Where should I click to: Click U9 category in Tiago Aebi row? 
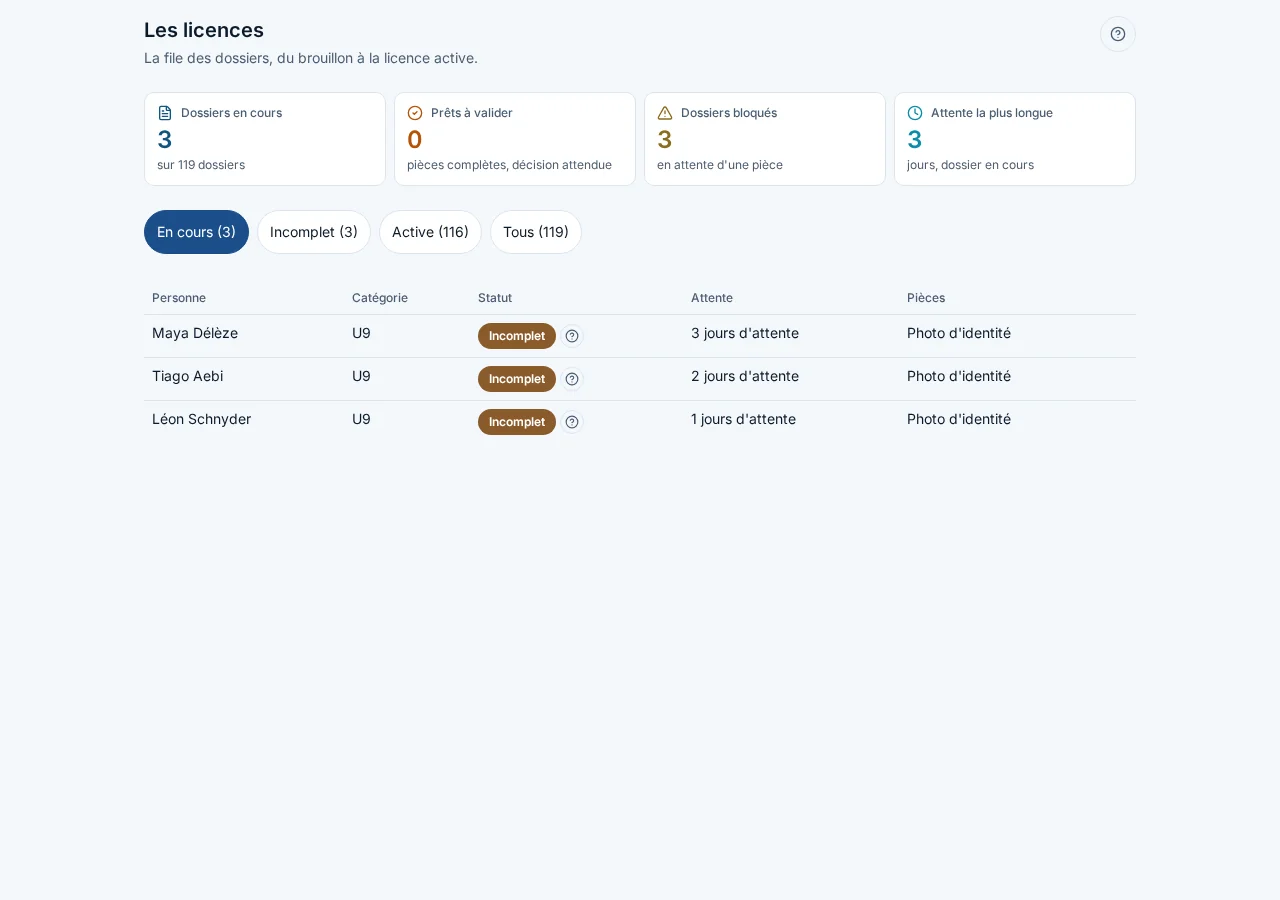click(x=361, y=376)
